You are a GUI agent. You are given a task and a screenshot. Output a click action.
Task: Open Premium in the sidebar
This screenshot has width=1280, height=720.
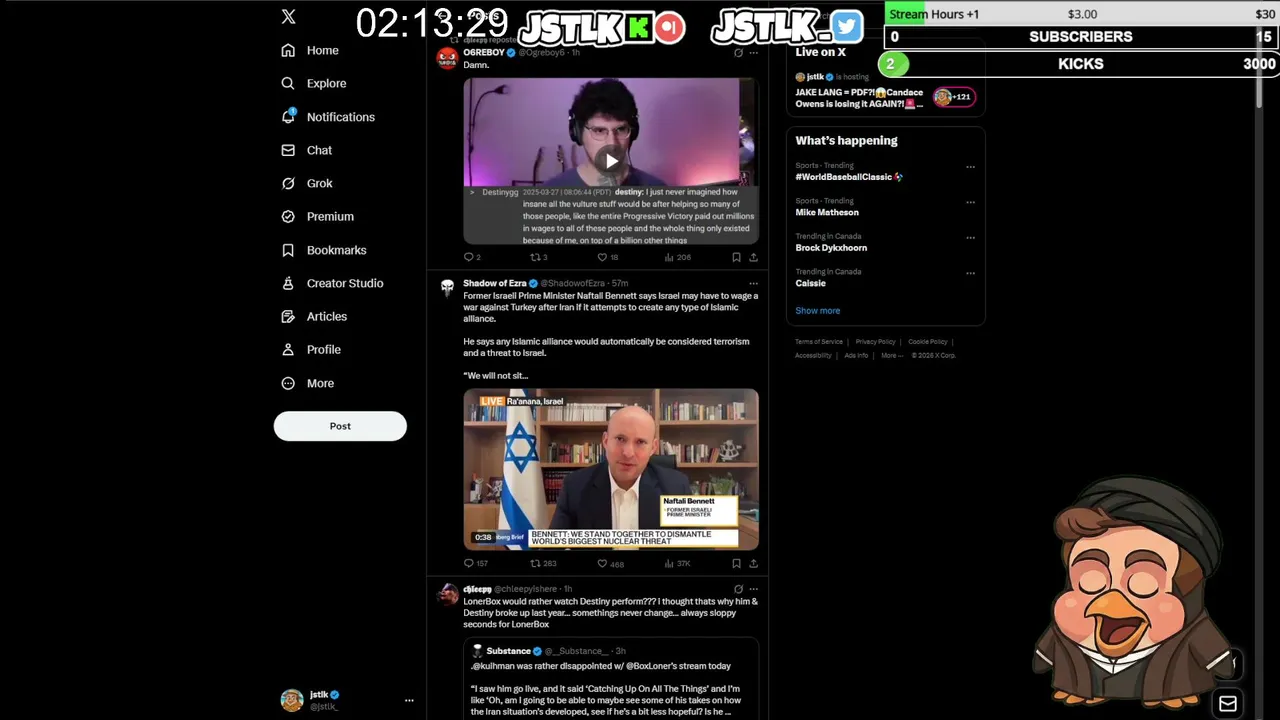(317, 216)
